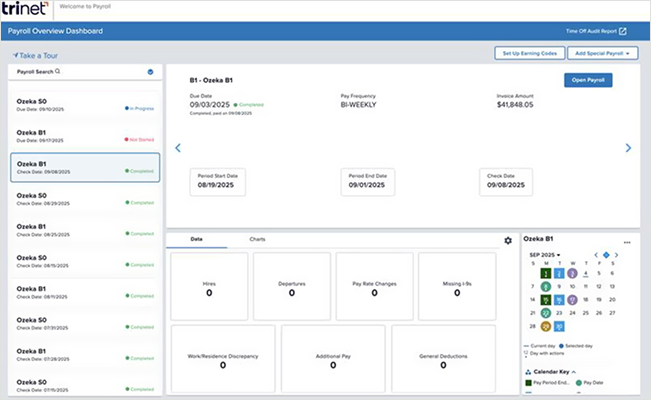Open the data panel settings gear
Viewport: 651px width, 400px height.
point(508,240)
